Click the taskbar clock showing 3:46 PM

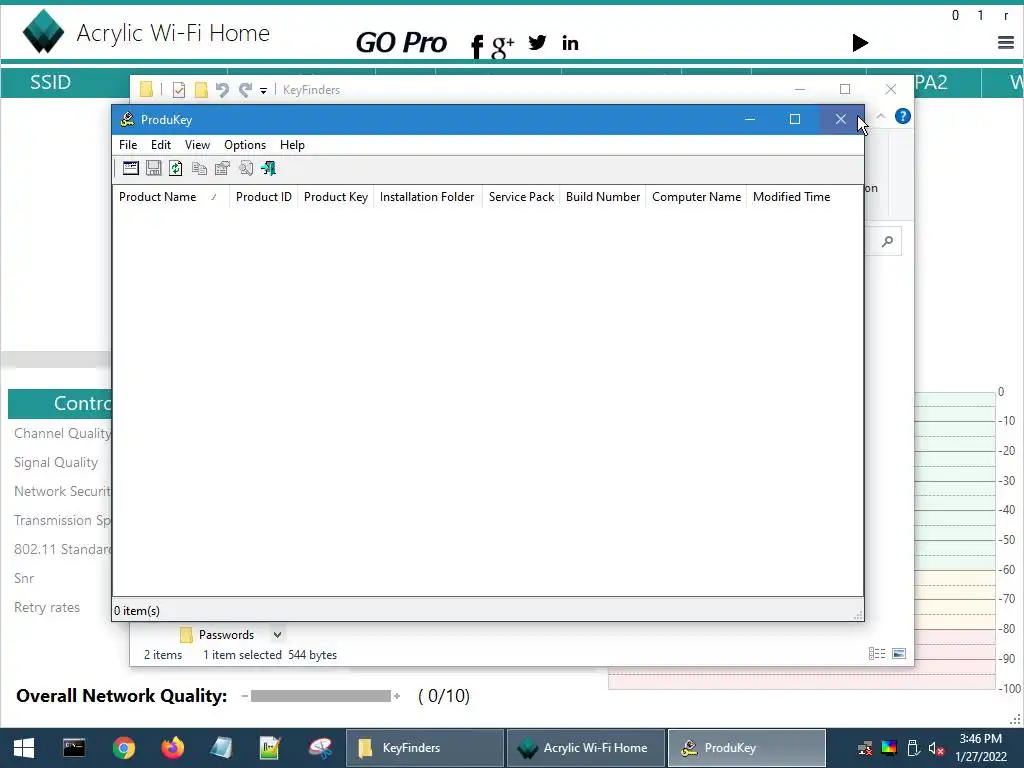tap(981, 748)
